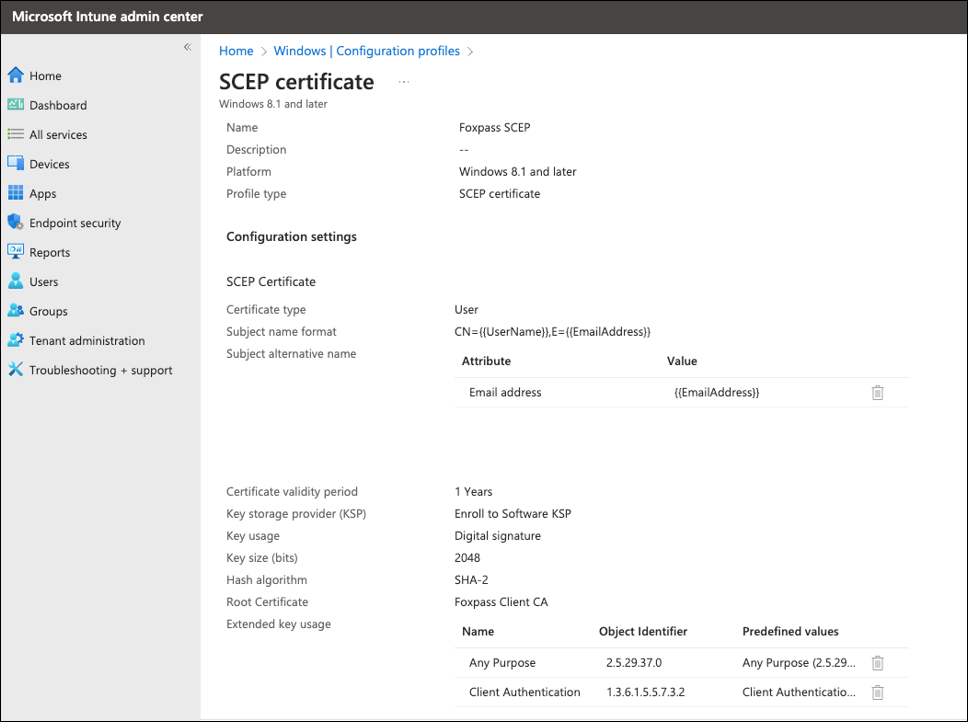
Task: Click the All services list icon
Action: tap(15, 134)
